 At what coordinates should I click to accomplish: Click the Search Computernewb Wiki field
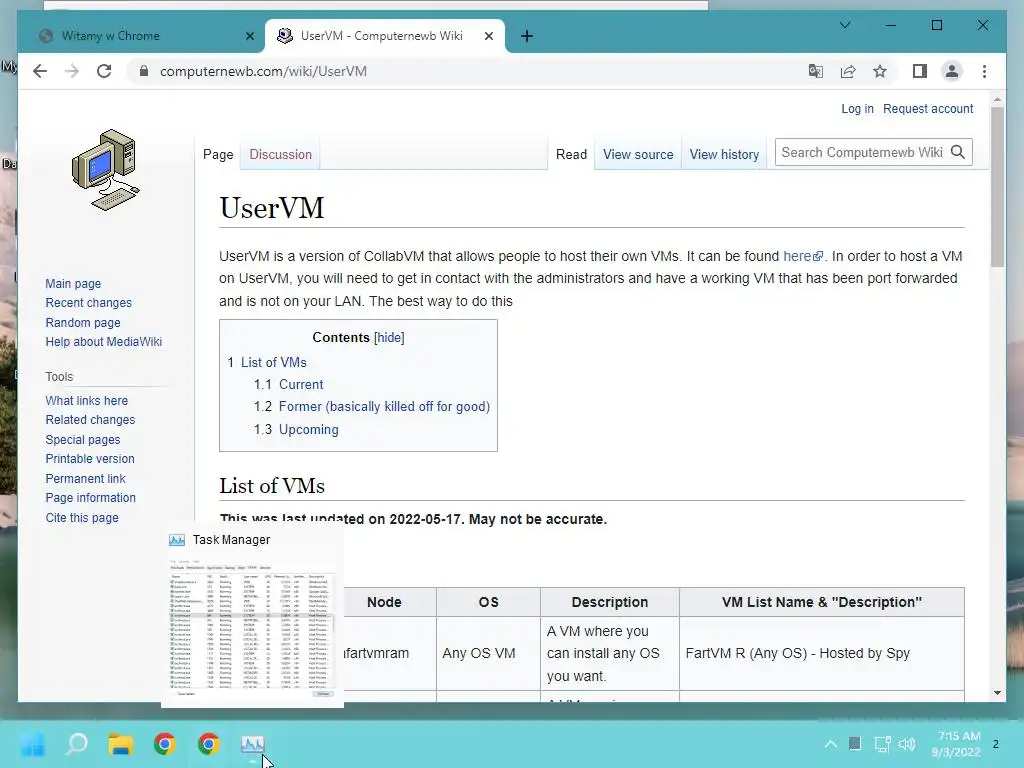pyautogui.click(x=862, y=152)
